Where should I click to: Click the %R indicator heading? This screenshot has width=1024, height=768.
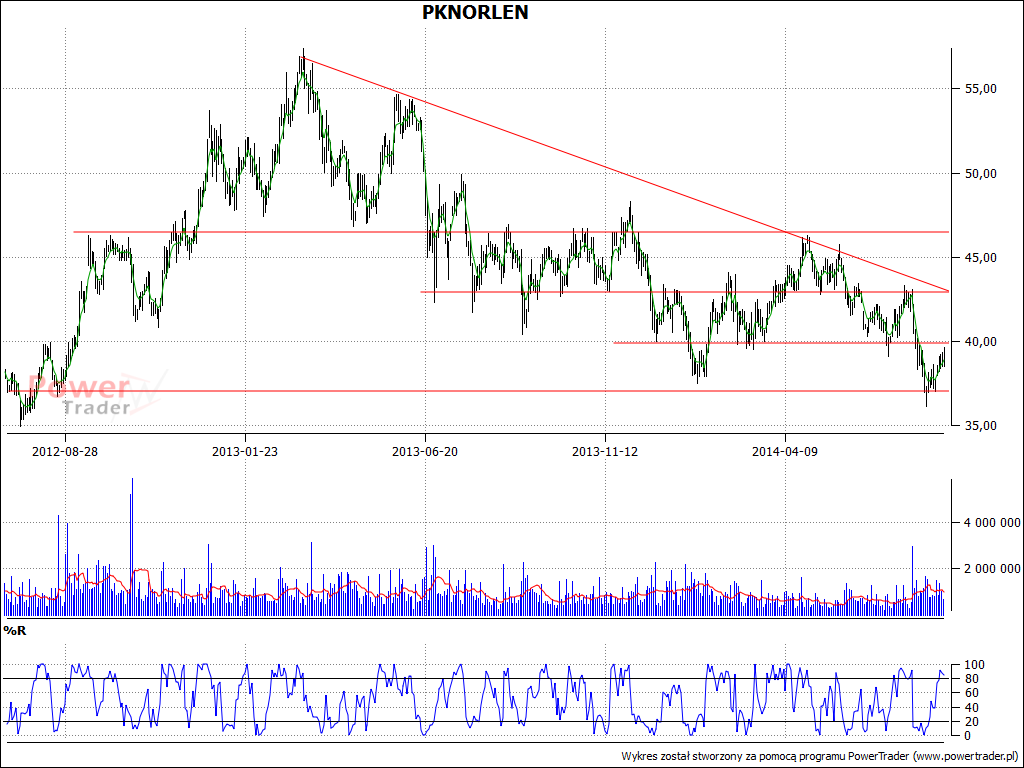coord(15,631)
